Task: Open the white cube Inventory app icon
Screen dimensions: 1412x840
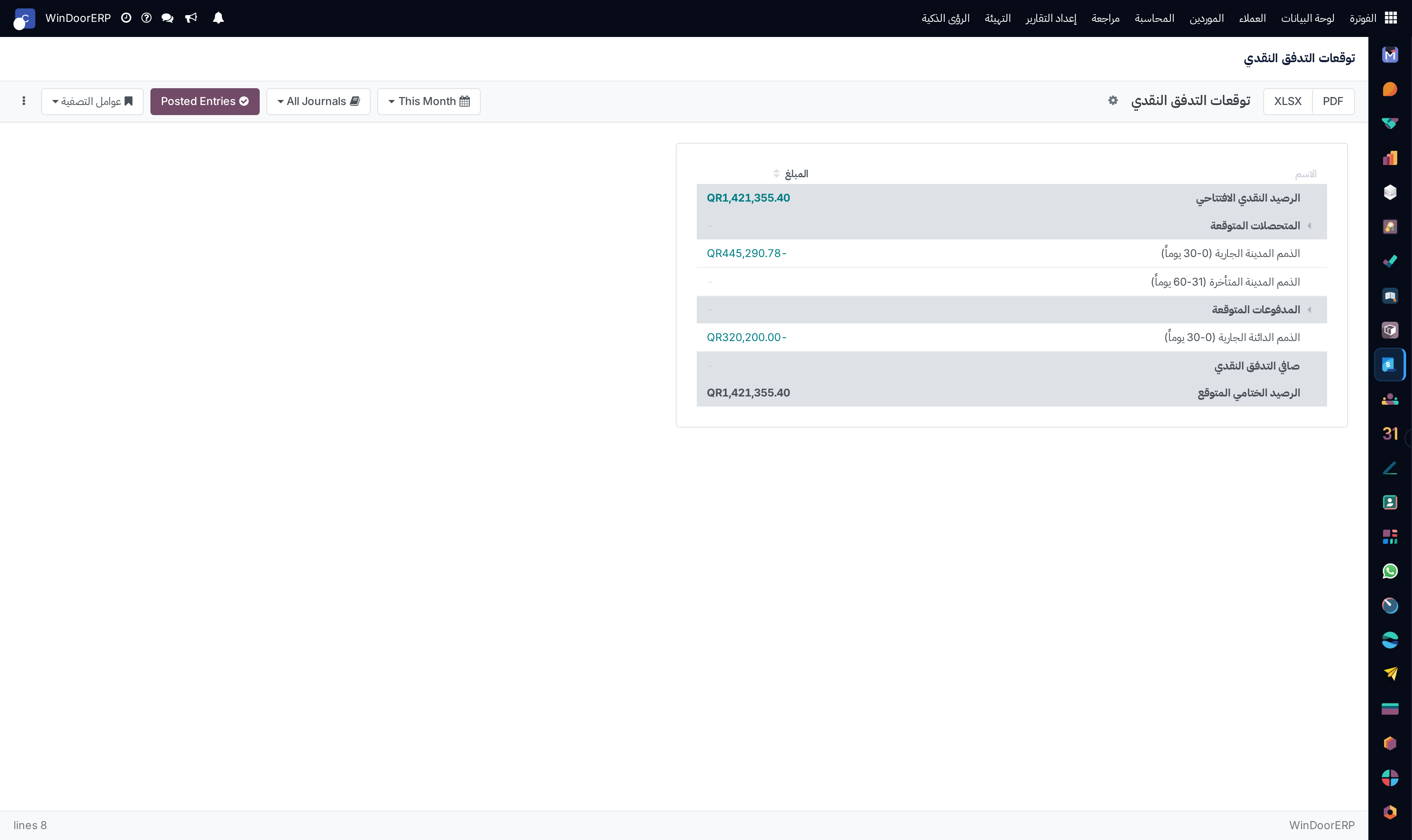Action: pyautogui.click(x=1390, y=192)
